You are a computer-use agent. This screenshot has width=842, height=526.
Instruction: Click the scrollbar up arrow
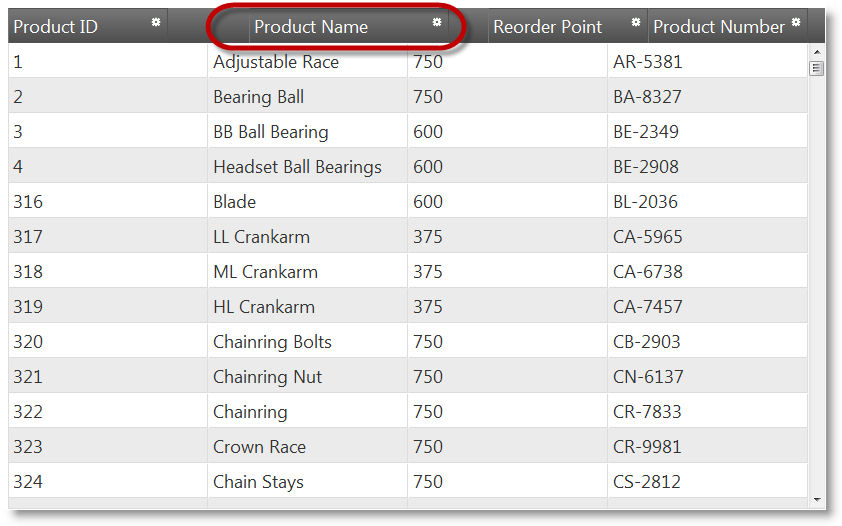point(817,51)
